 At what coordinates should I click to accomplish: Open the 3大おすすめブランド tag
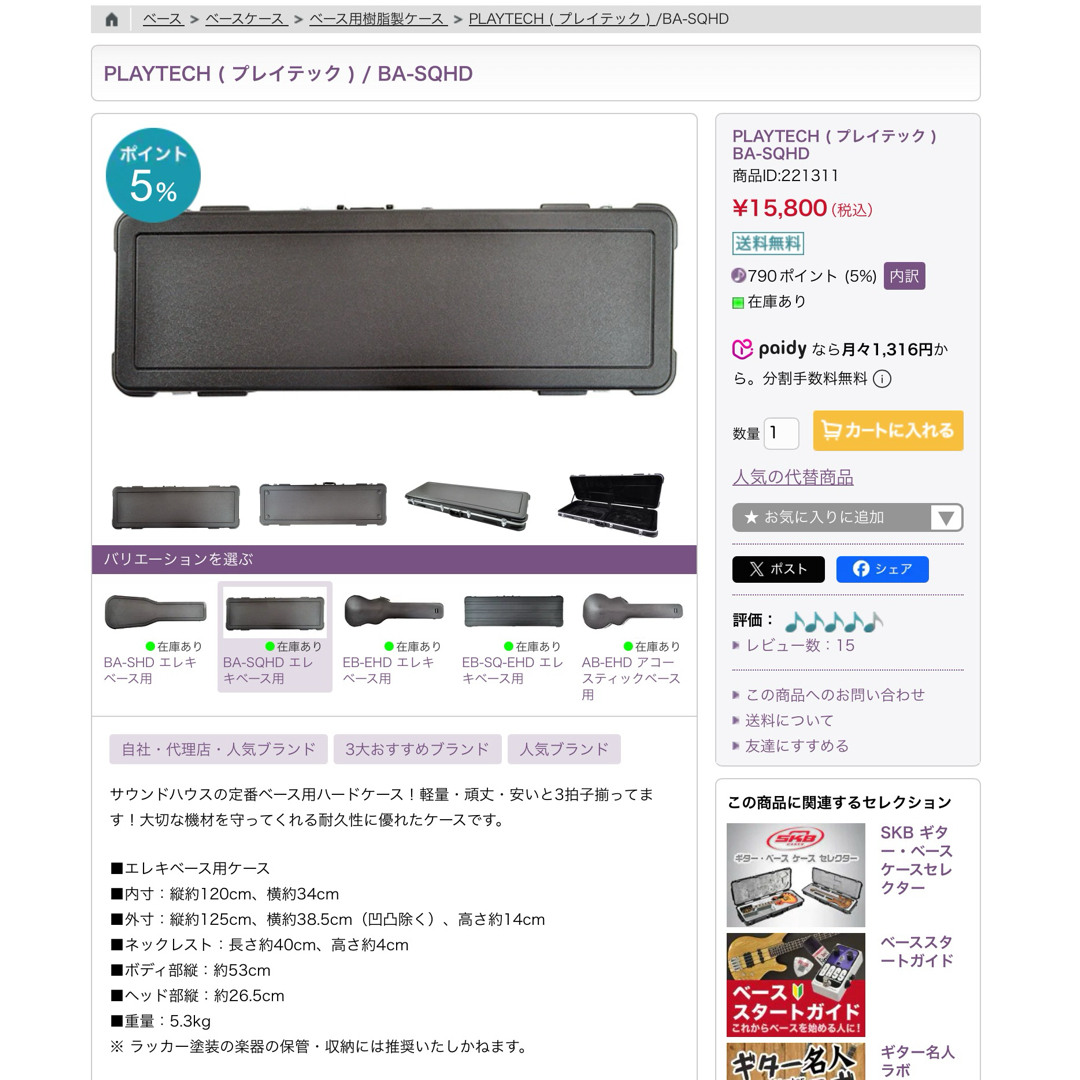pos(417,749)
